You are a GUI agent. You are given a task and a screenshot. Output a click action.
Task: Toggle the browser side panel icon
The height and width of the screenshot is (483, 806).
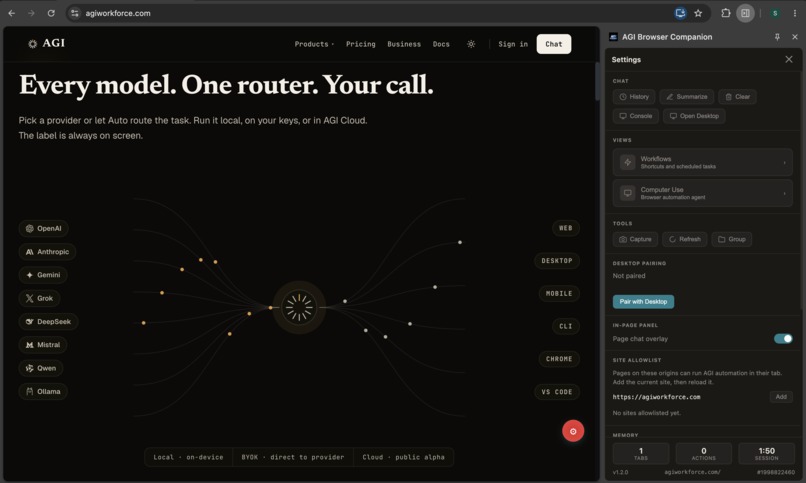click(745, 13)
